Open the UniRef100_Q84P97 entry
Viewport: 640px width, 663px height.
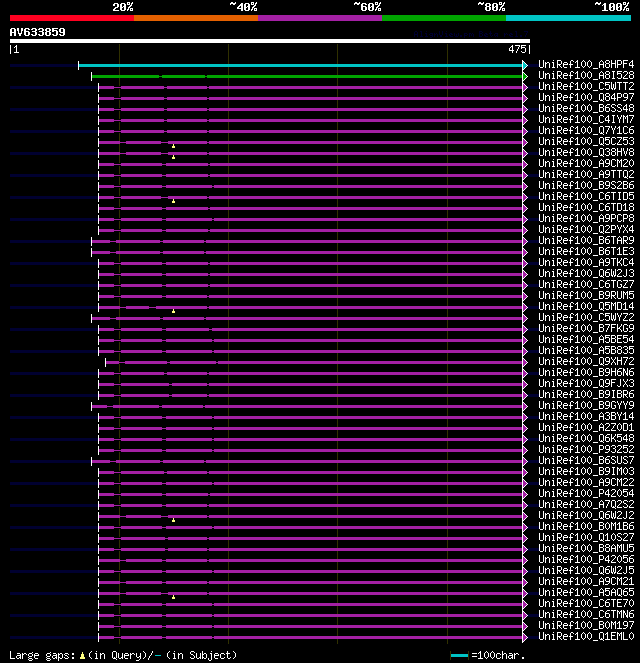pos(586,97)
